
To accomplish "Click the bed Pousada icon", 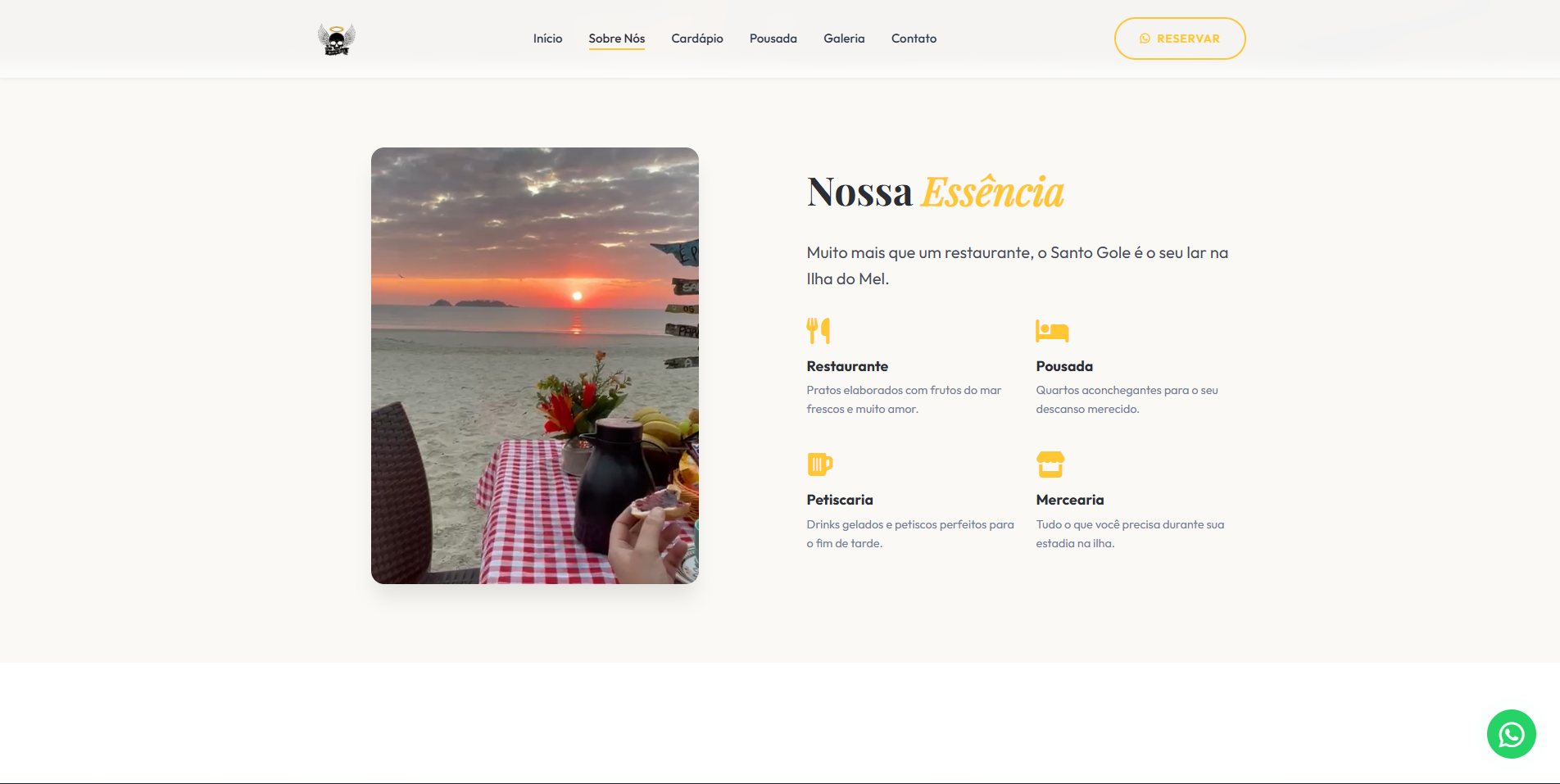I will [x=1052, y=331].
